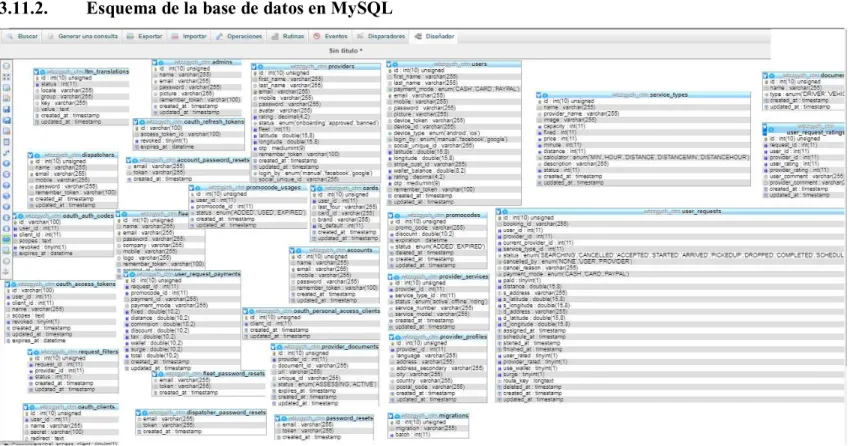Open options icon of oauth_auth_codes table
853x446 pixels.
click(x=22, y=216)
